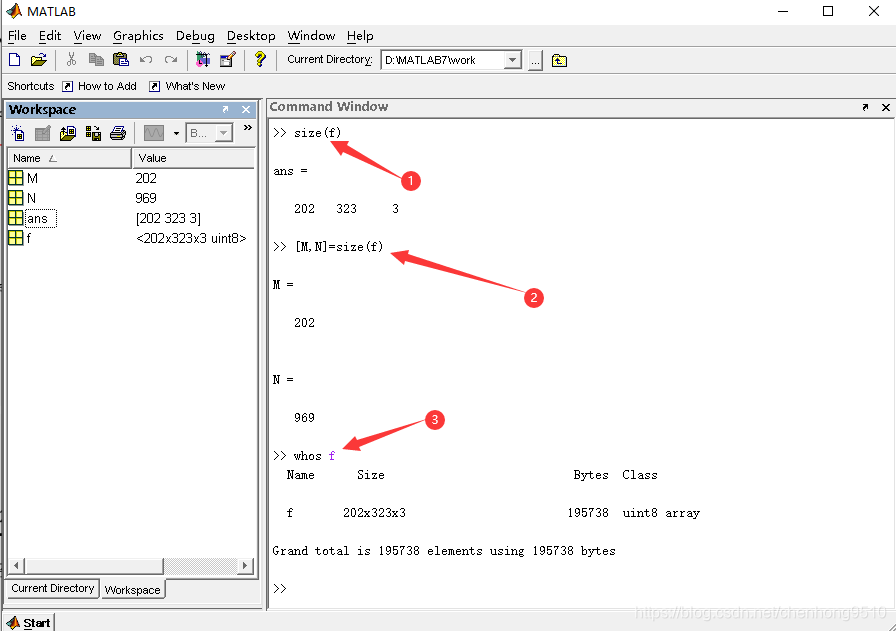Click the Paste clipboard icon

point(121,59)
